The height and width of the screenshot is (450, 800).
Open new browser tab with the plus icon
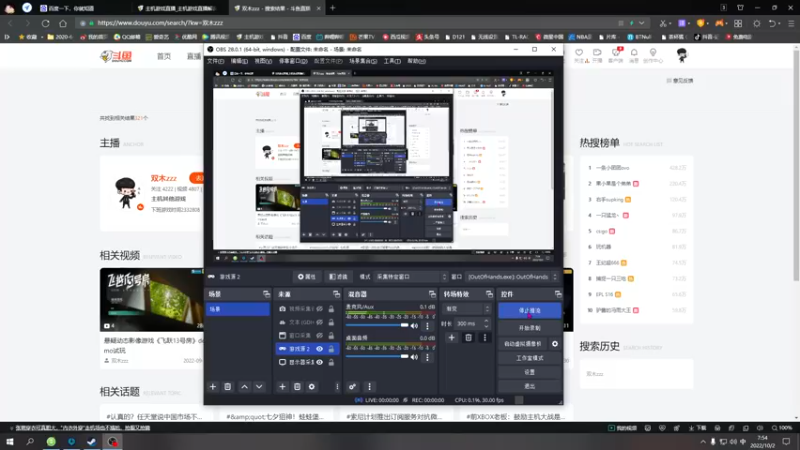[333, 8]
